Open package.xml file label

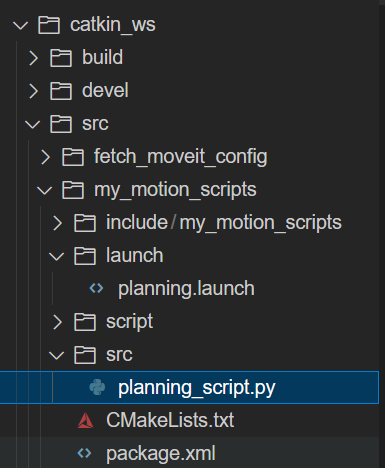tap(161, 454)
